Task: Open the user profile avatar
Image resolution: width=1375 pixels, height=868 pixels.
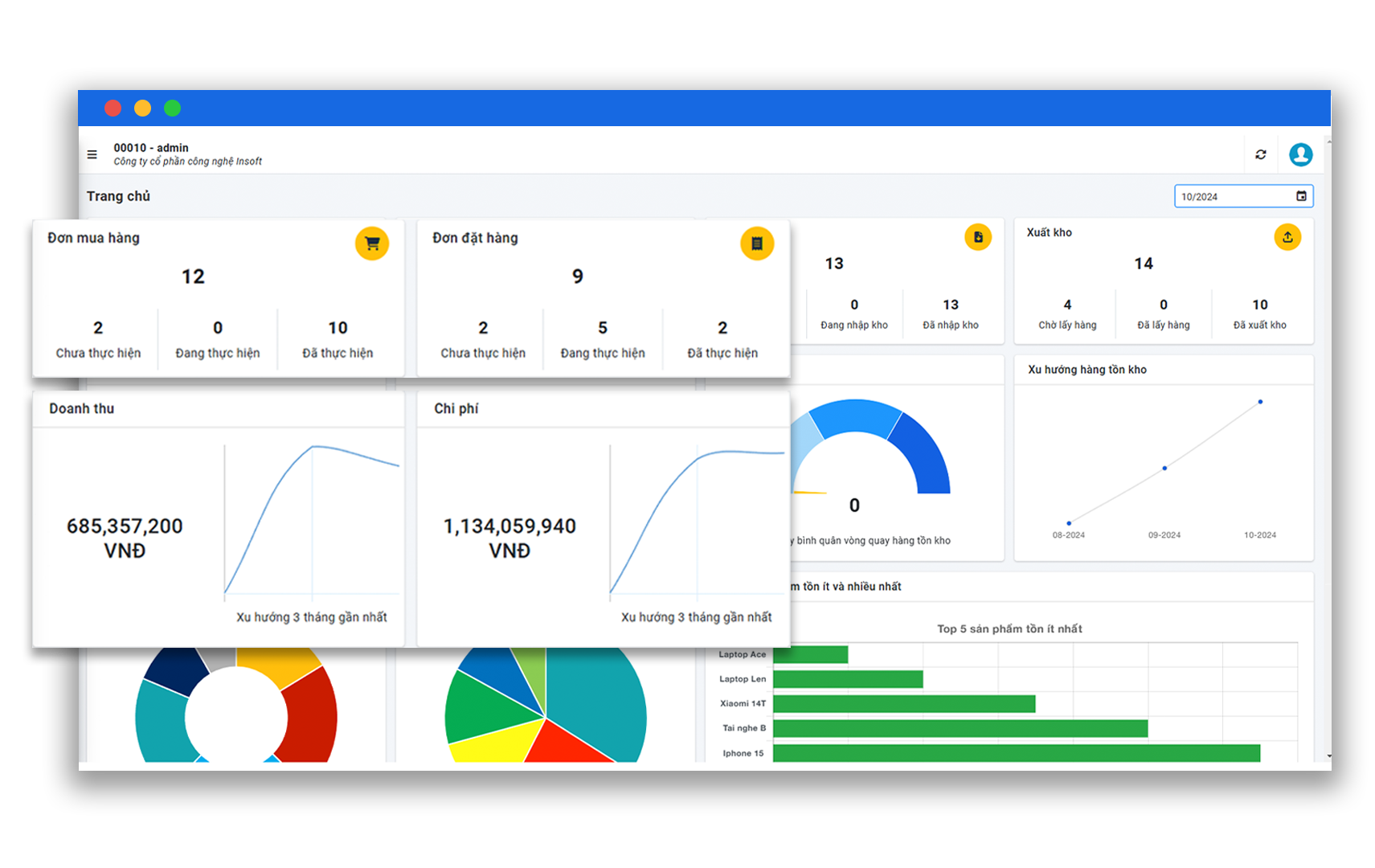Action: point(1300,154)
